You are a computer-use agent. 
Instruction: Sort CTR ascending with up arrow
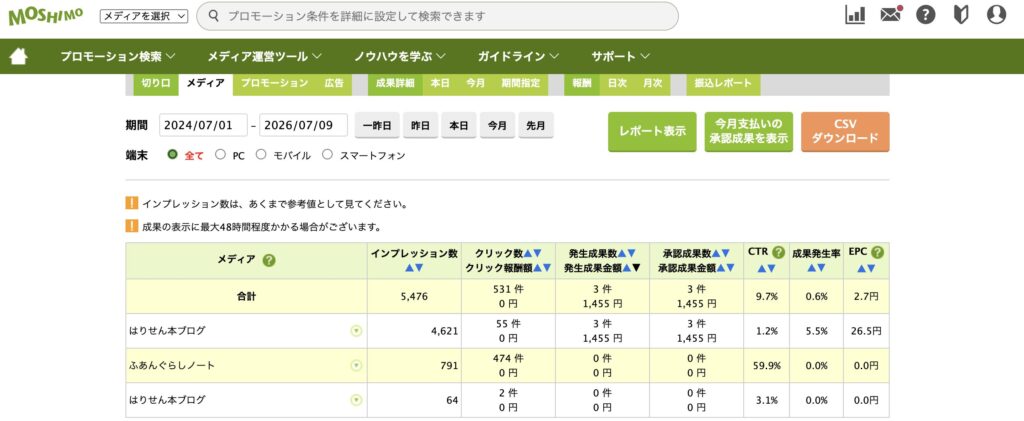pyautogui.click(x=761, y=268)
